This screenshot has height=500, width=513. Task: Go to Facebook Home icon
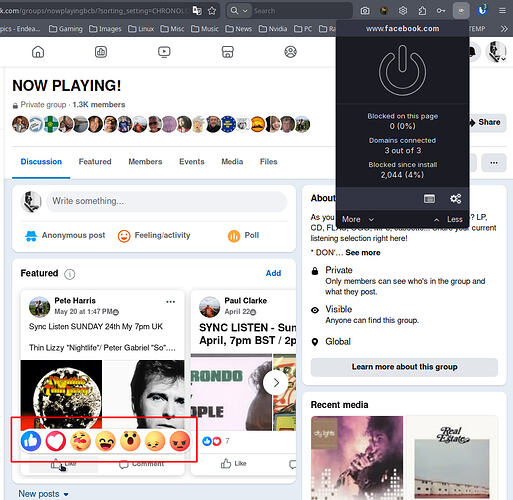(38, 52)
